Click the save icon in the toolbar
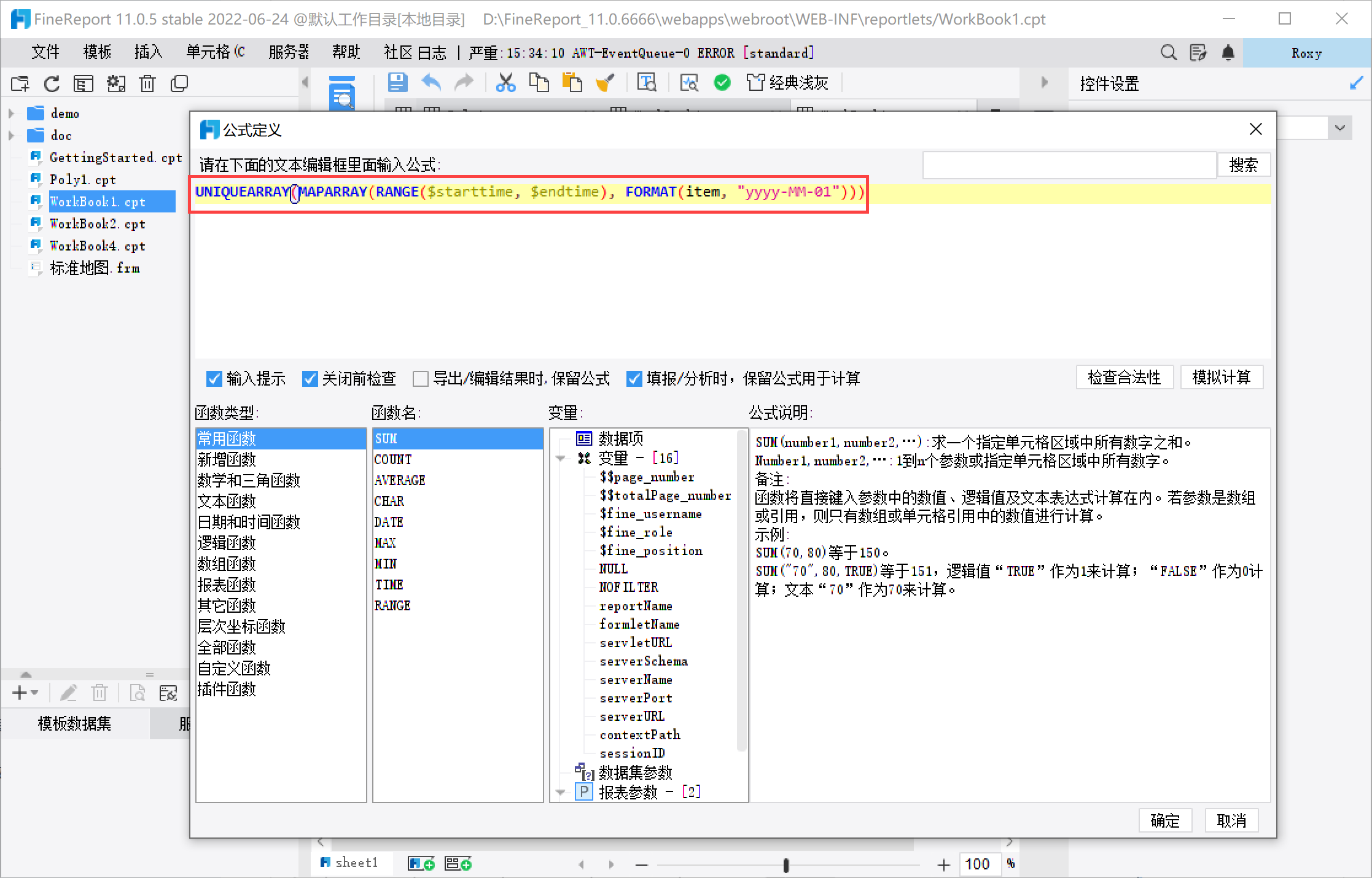Screen dimensions: 1372x878 click(x=397, y=83)
